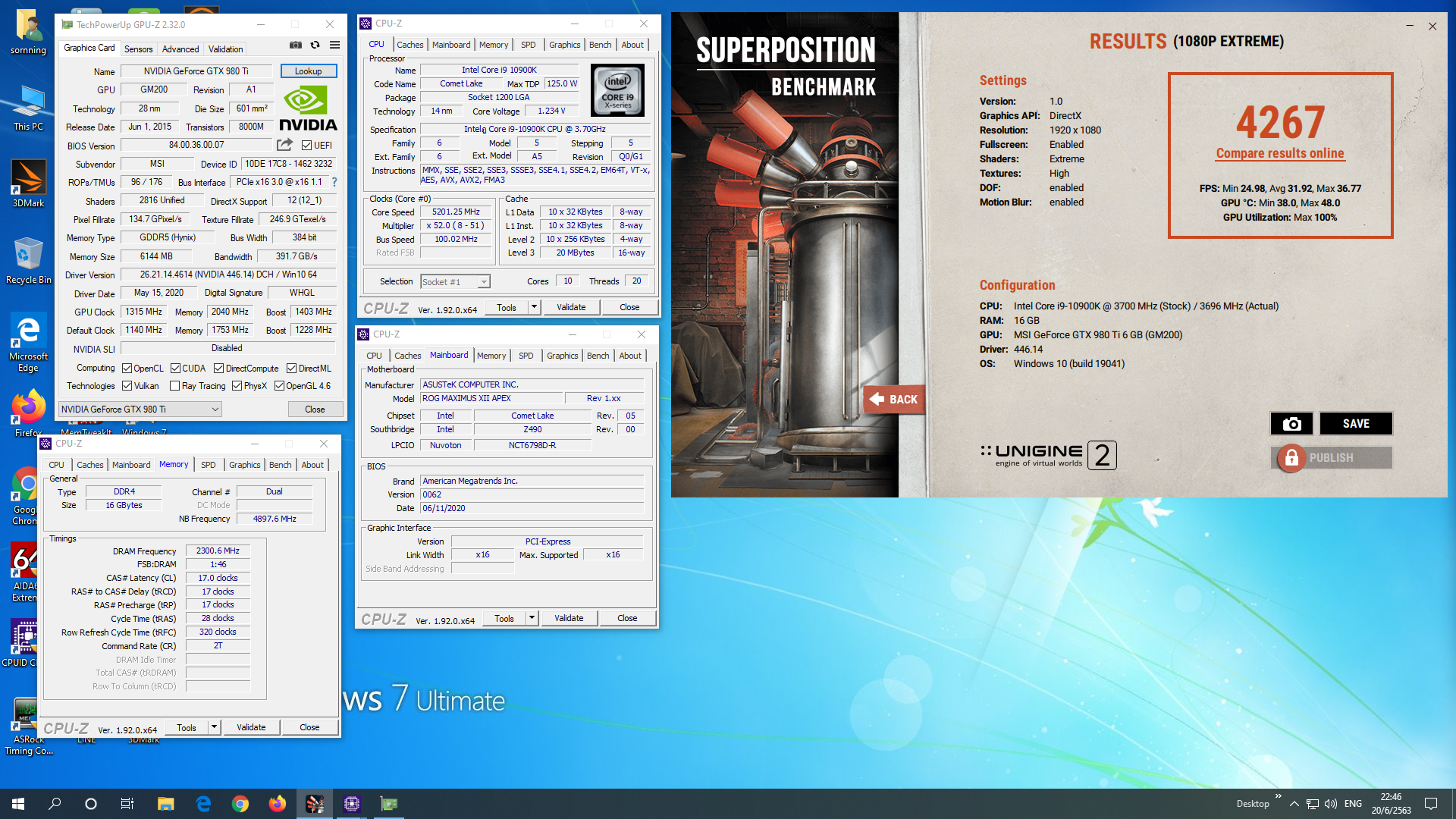Open the This PC desktop icon
1456x819 pixels.
click(28, 107)
